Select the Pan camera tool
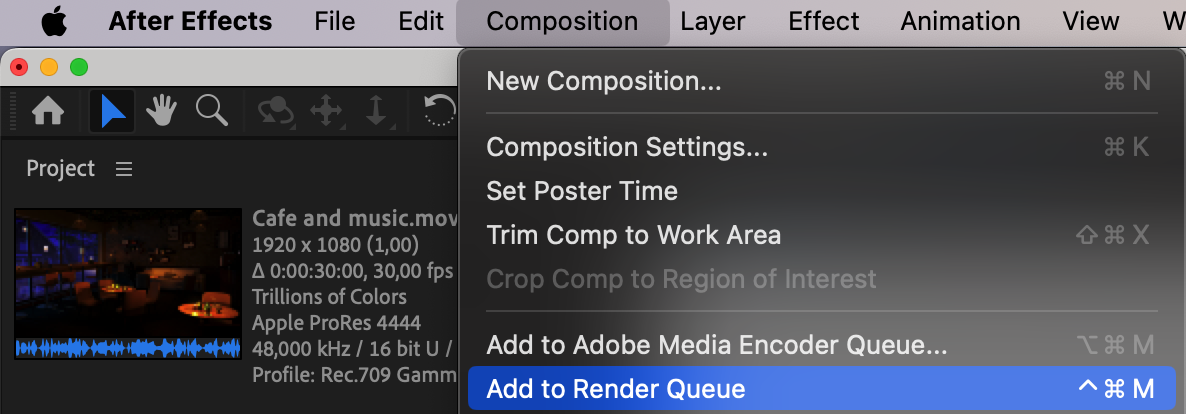Image resolution: width=1186 pixels, height=414 pixels. pyautogui.click(x=326, y=112)
